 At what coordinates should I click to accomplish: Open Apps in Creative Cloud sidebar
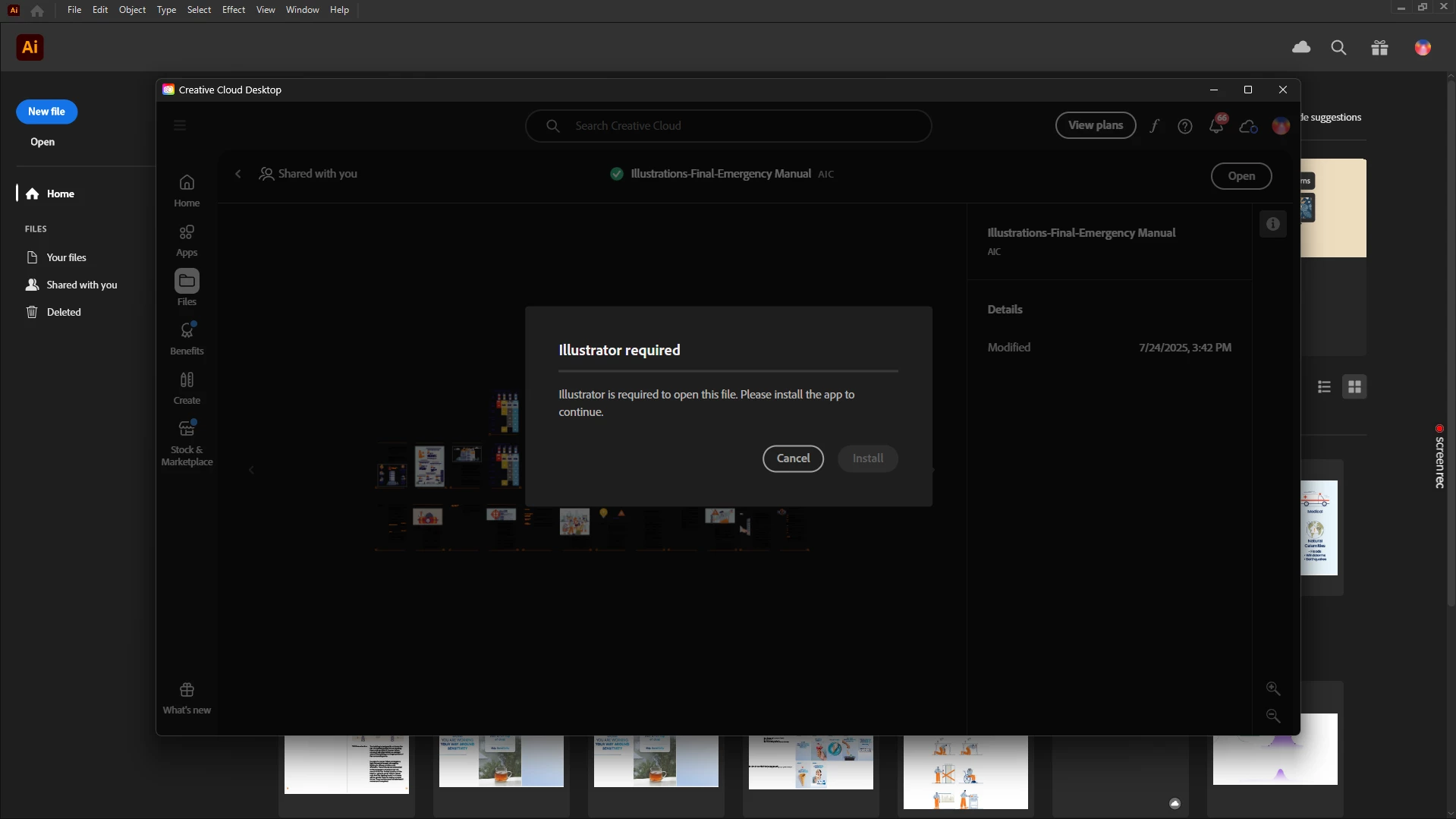(187, 241)
